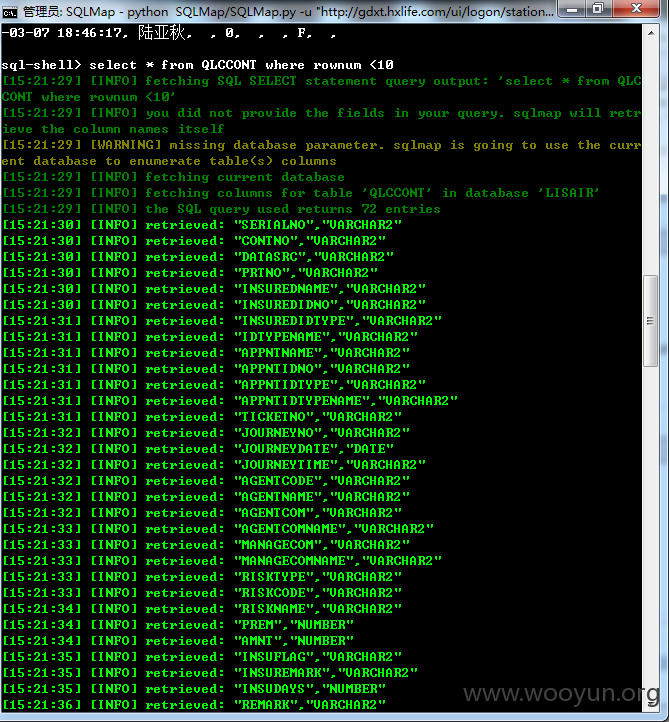The image size is (669, 722).
Task: Click the WARNING missing database parameter line
Action: (321, 153)
